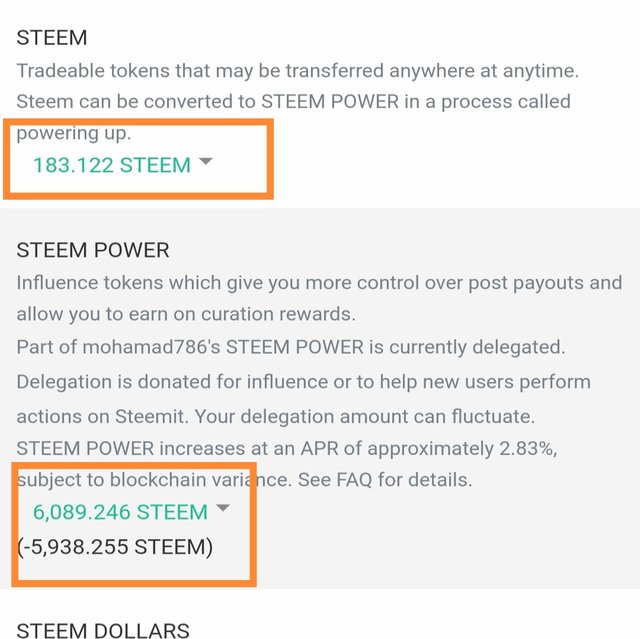This screenshot has height=639, width=640.
Task: Click the 'Steem can be converted' sentence
Action: [293, 102]
